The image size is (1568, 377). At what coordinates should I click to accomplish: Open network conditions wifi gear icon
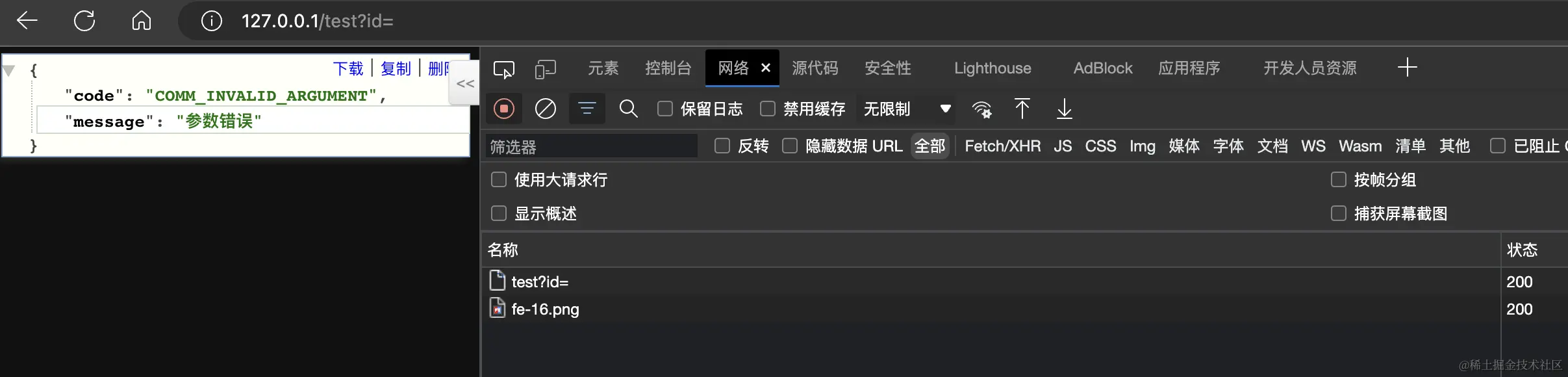coord(981,109)
